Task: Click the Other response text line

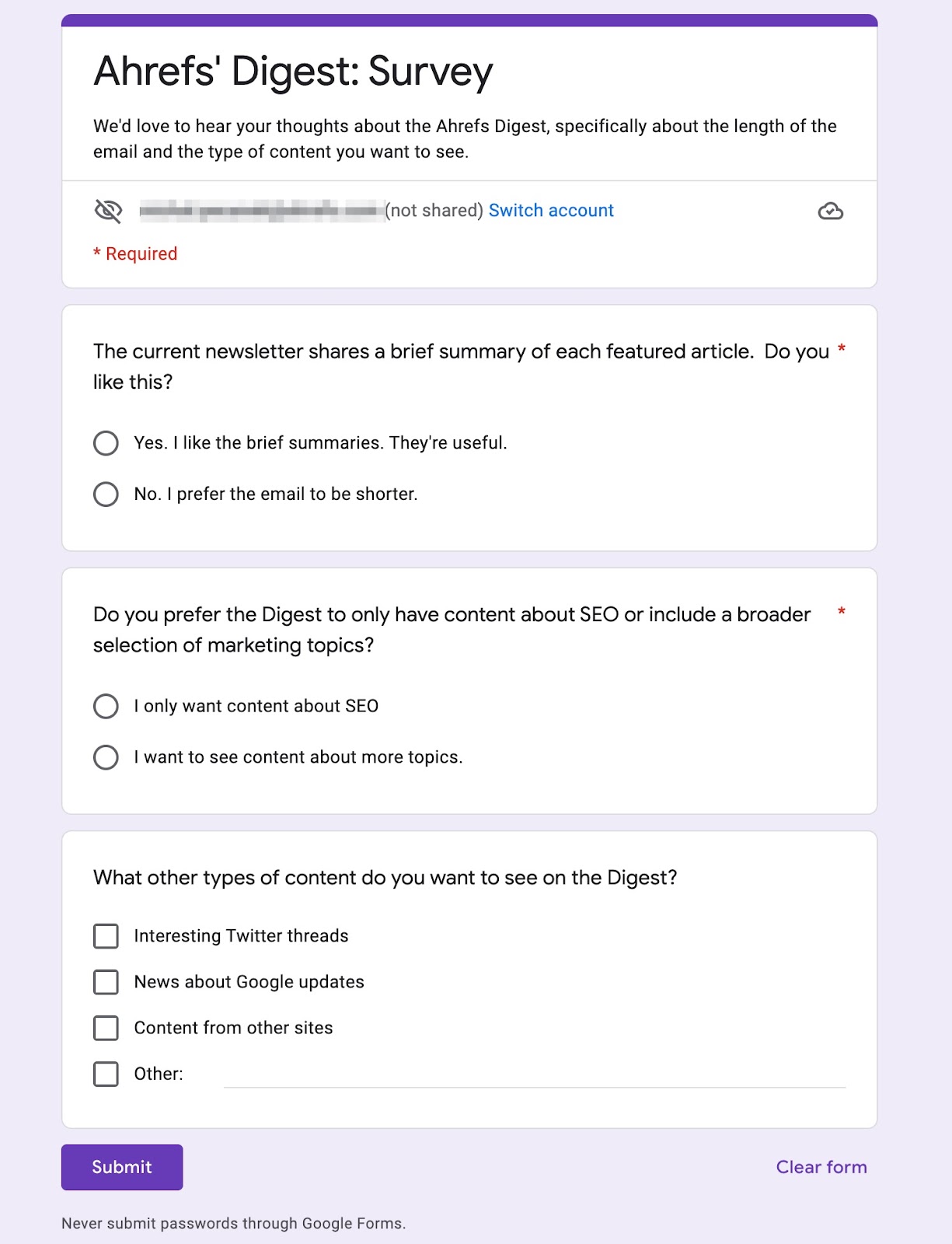Action: 536,1081
